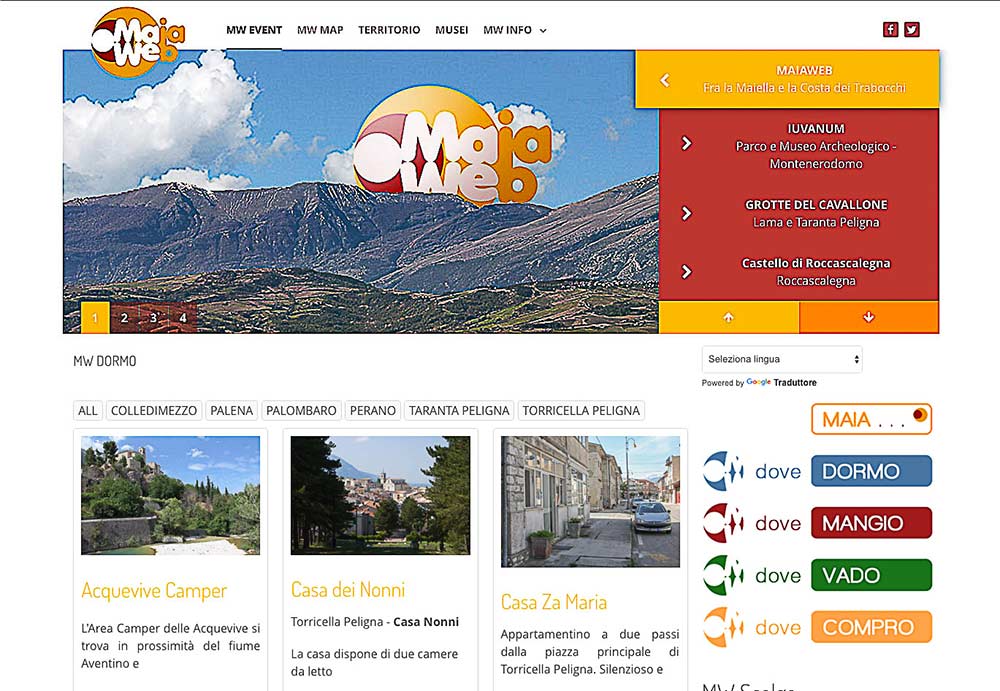1000x691 pixels.
Task: Go to the TERRITORIO page
Action: pyautogui.click(x=389, y=30)
